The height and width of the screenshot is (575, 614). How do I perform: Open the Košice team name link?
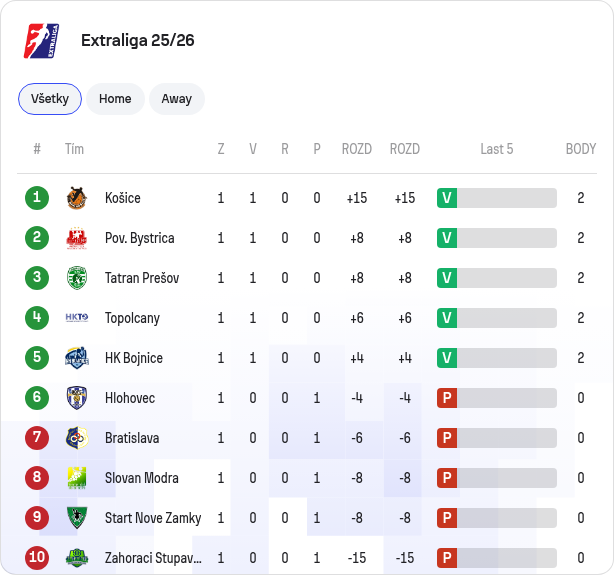(123, 198)
